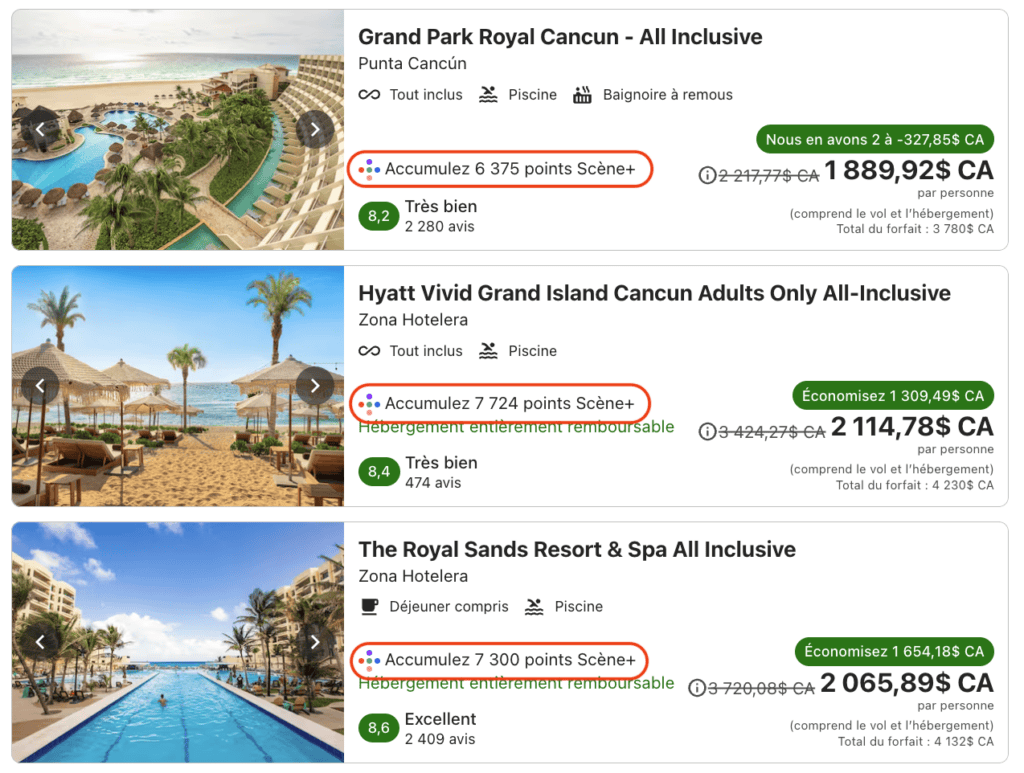Open Grand Park Royal Cancun - All Inclusive title
This screenshot has width=1024, height=773.
click(560, 37)
